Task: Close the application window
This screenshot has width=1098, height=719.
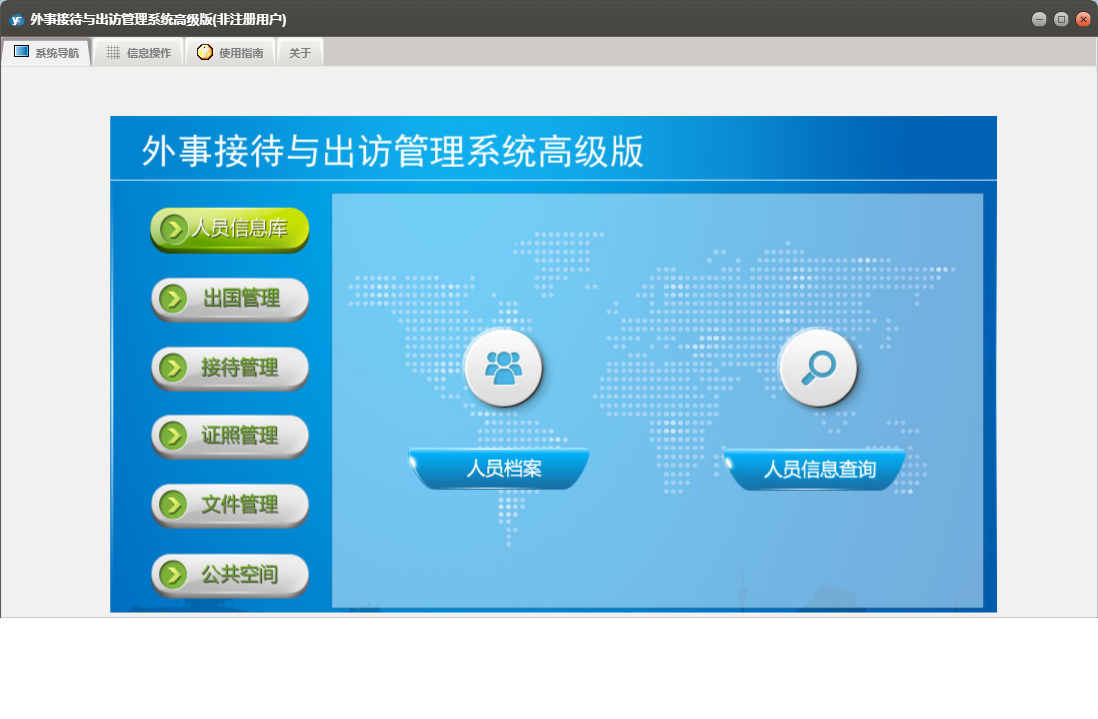Action: 1083,19
